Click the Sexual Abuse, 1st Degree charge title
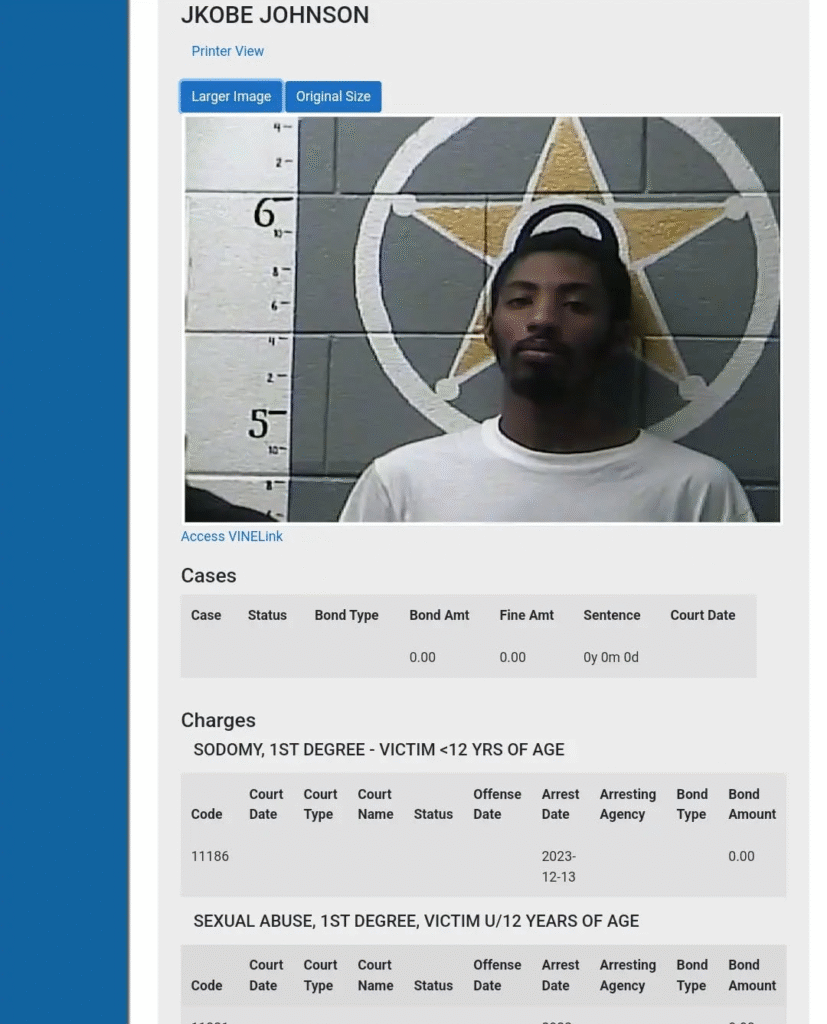Viewport: 827px width, 1024px height. click(x=416, y=921)
